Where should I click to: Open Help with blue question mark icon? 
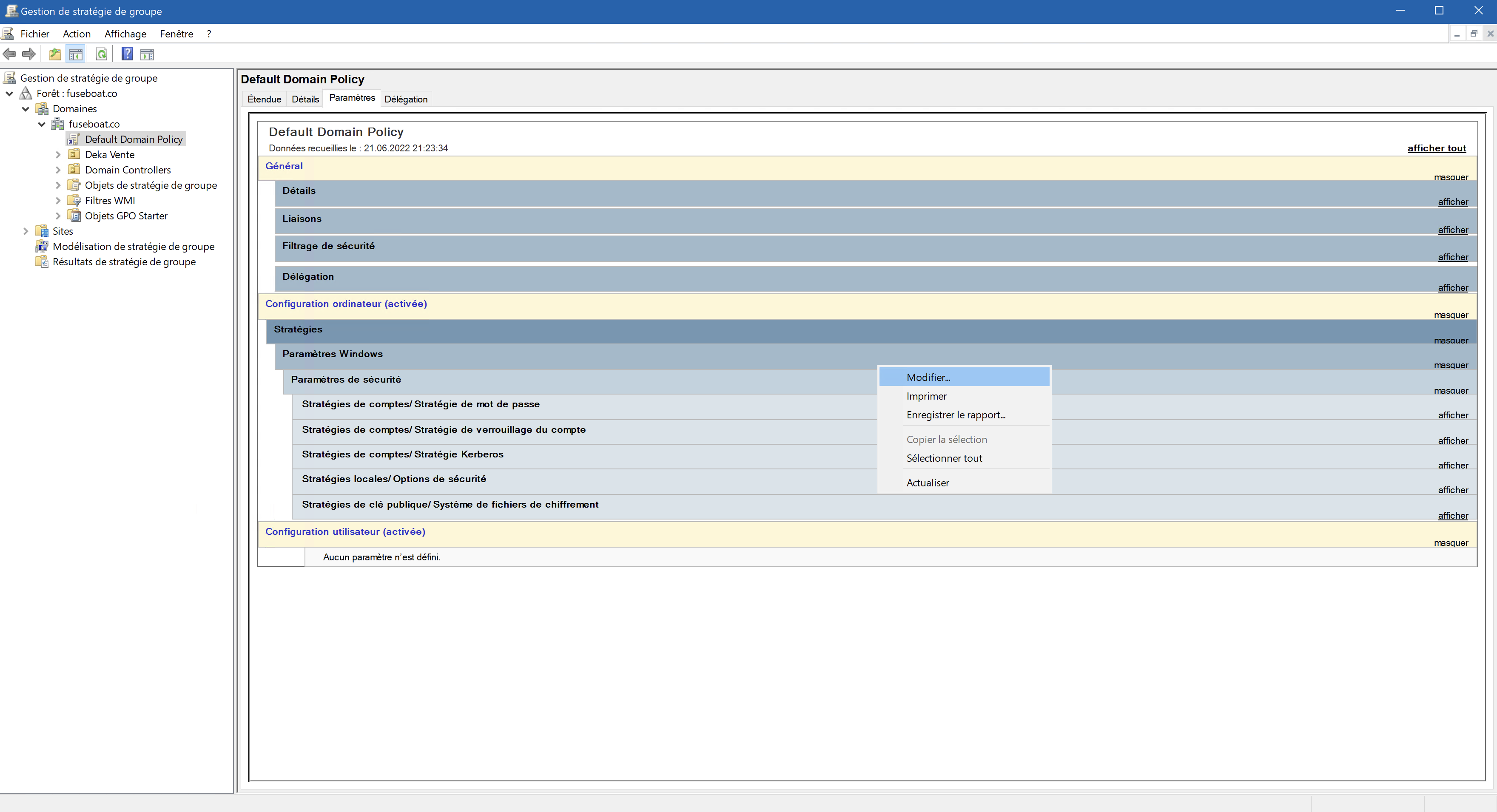[x=127, y=54]
